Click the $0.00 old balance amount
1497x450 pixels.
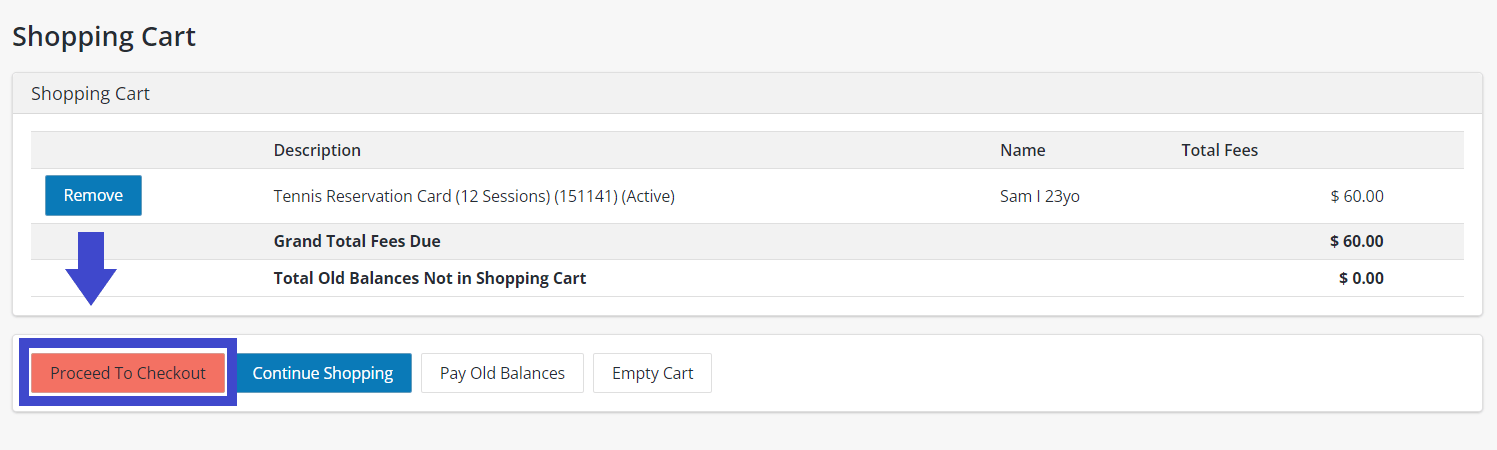click(1361, 278)
